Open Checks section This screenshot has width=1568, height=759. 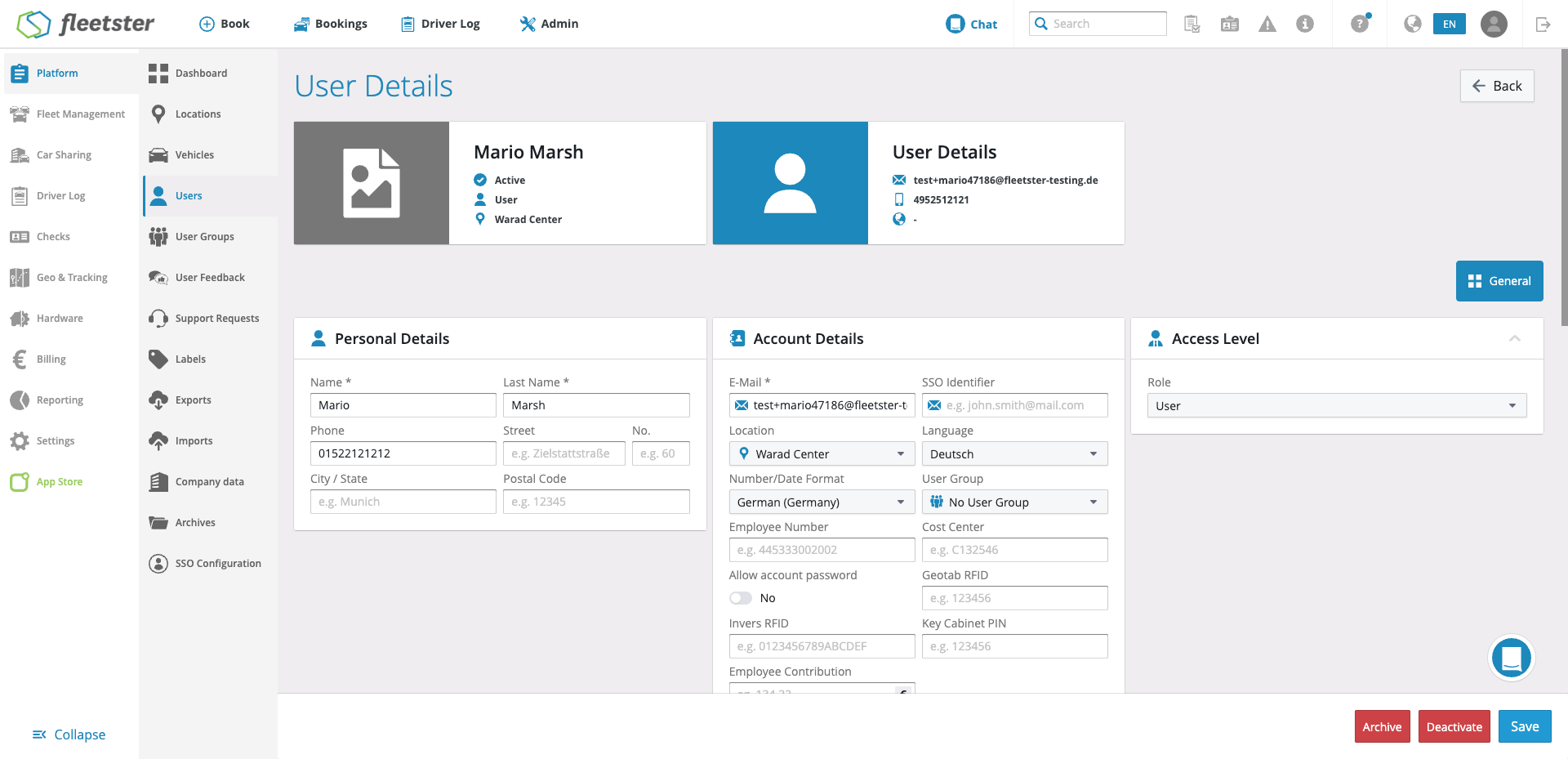[71, 237]
